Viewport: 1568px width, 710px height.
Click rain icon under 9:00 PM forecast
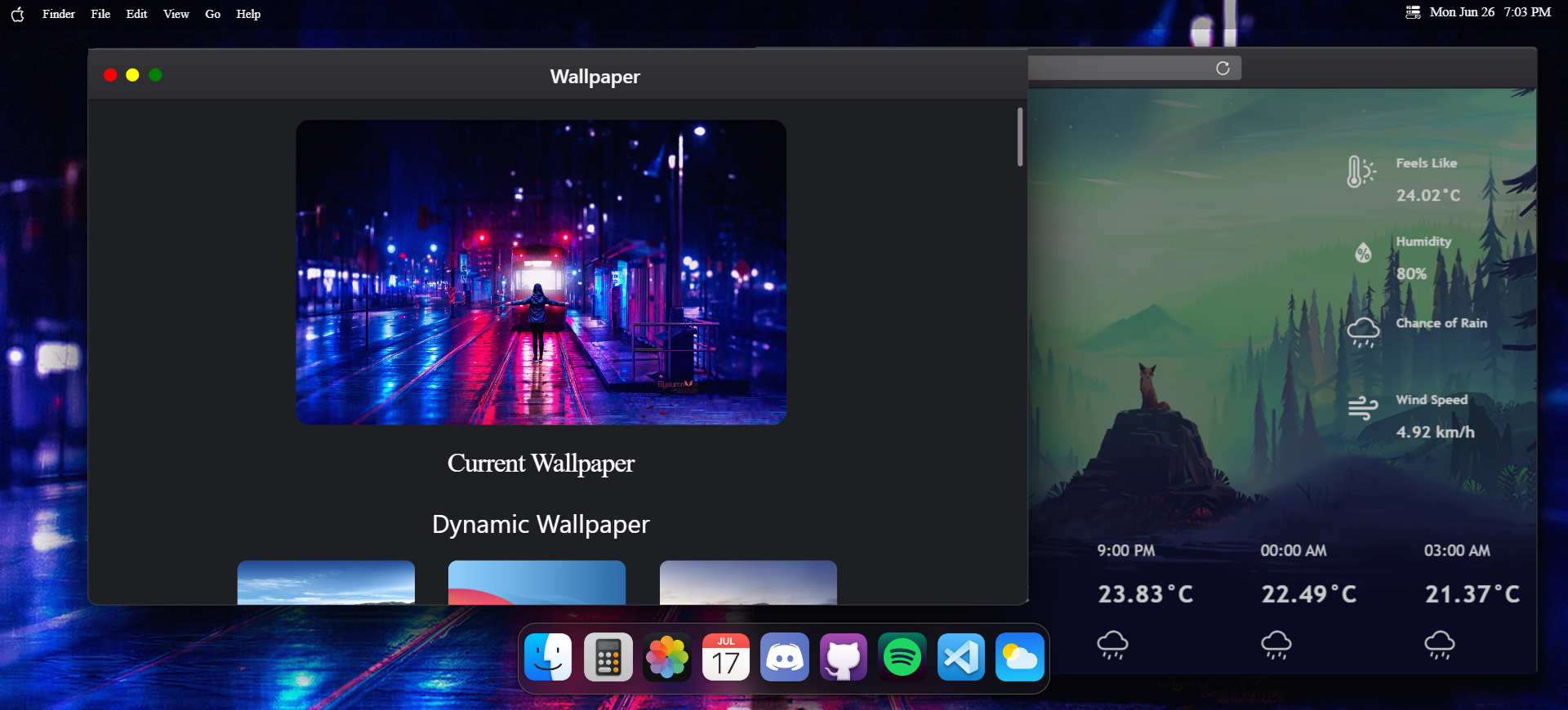click(x=1112, y=645)
